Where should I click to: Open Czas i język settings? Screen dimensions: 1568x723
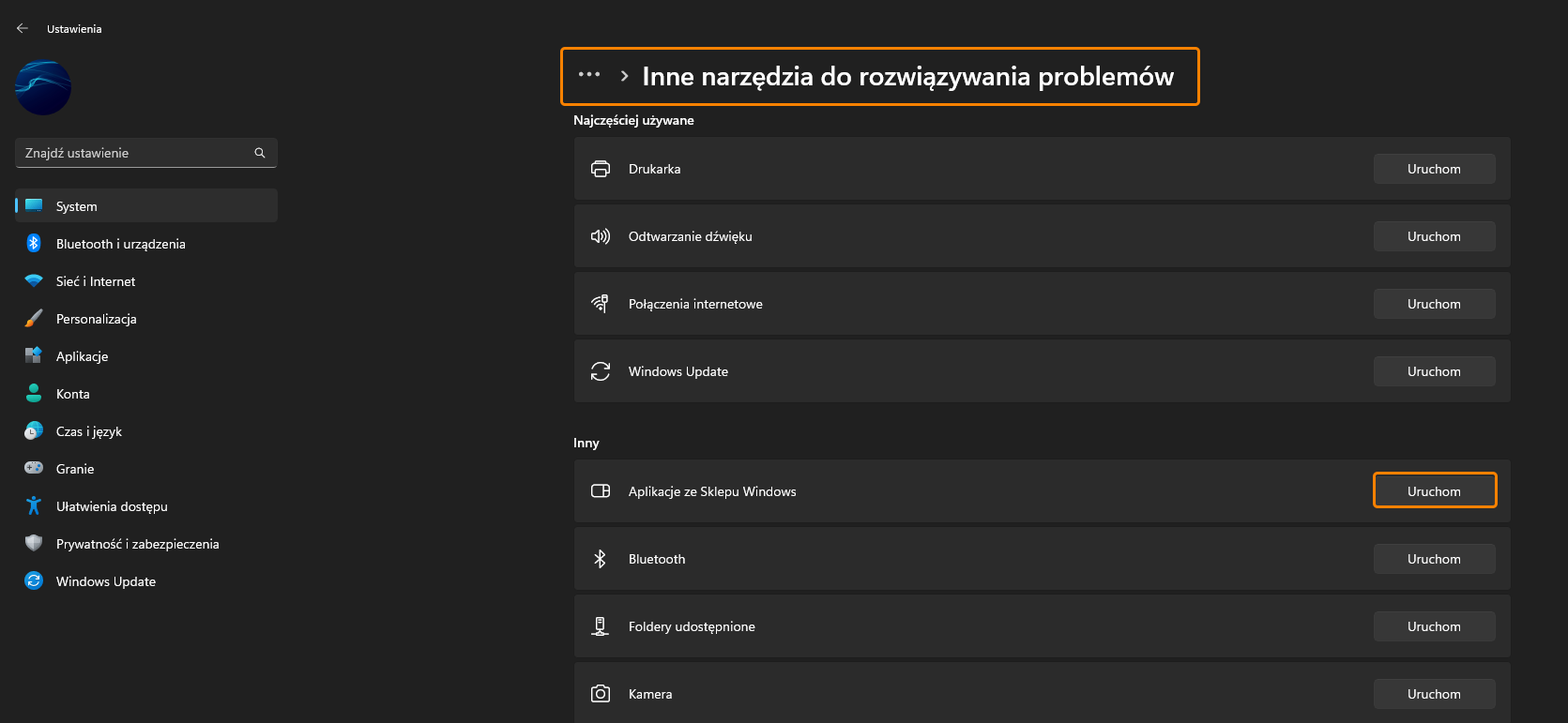[x=146, y=430]
